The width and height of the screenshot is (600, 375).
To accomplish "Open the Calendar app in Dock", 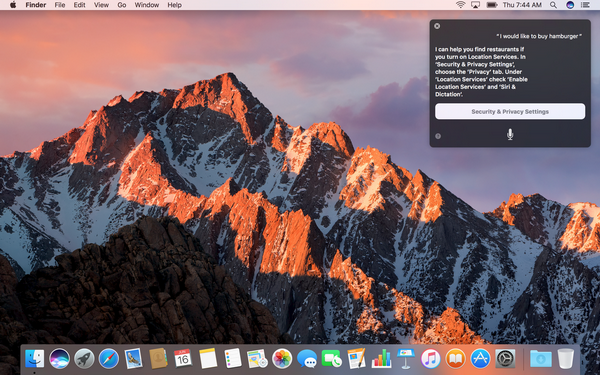I will (x=183, y=359).
